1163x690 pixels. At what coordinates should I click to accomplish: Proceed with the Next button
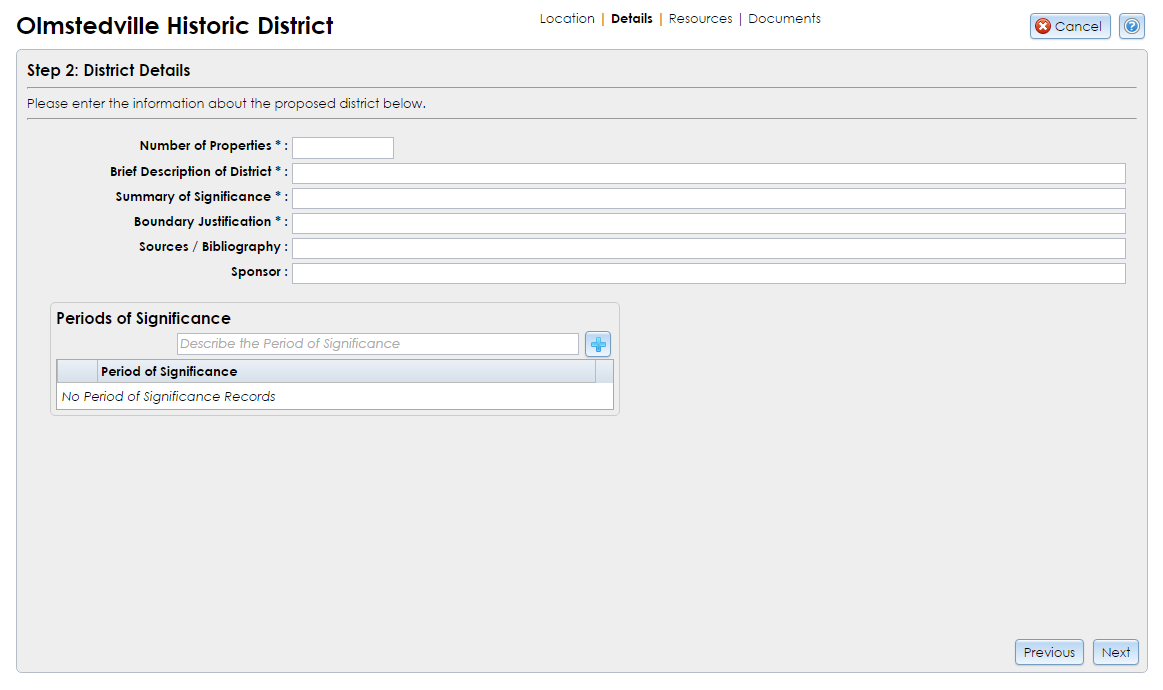click(1115, 652)
